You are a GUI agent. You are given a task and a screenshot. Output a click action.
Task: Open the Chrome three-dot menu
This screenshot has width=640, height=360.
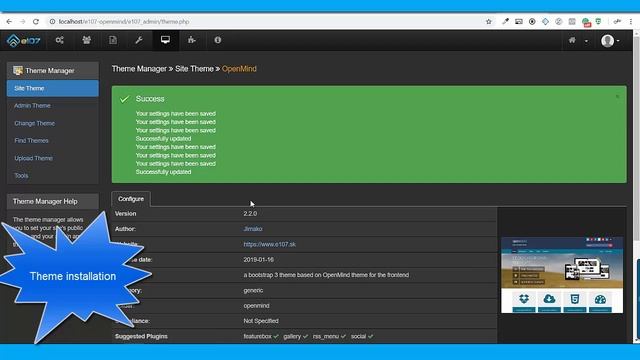point(631,22)
